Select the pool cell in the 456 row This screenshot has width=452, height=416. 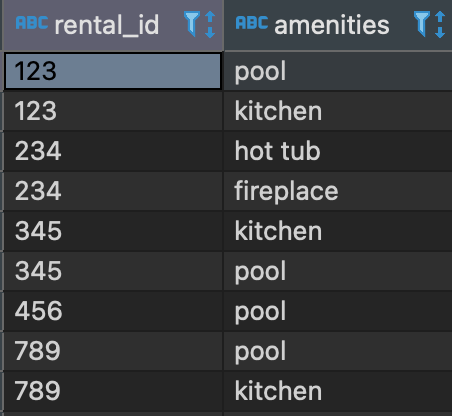[338, 311]
